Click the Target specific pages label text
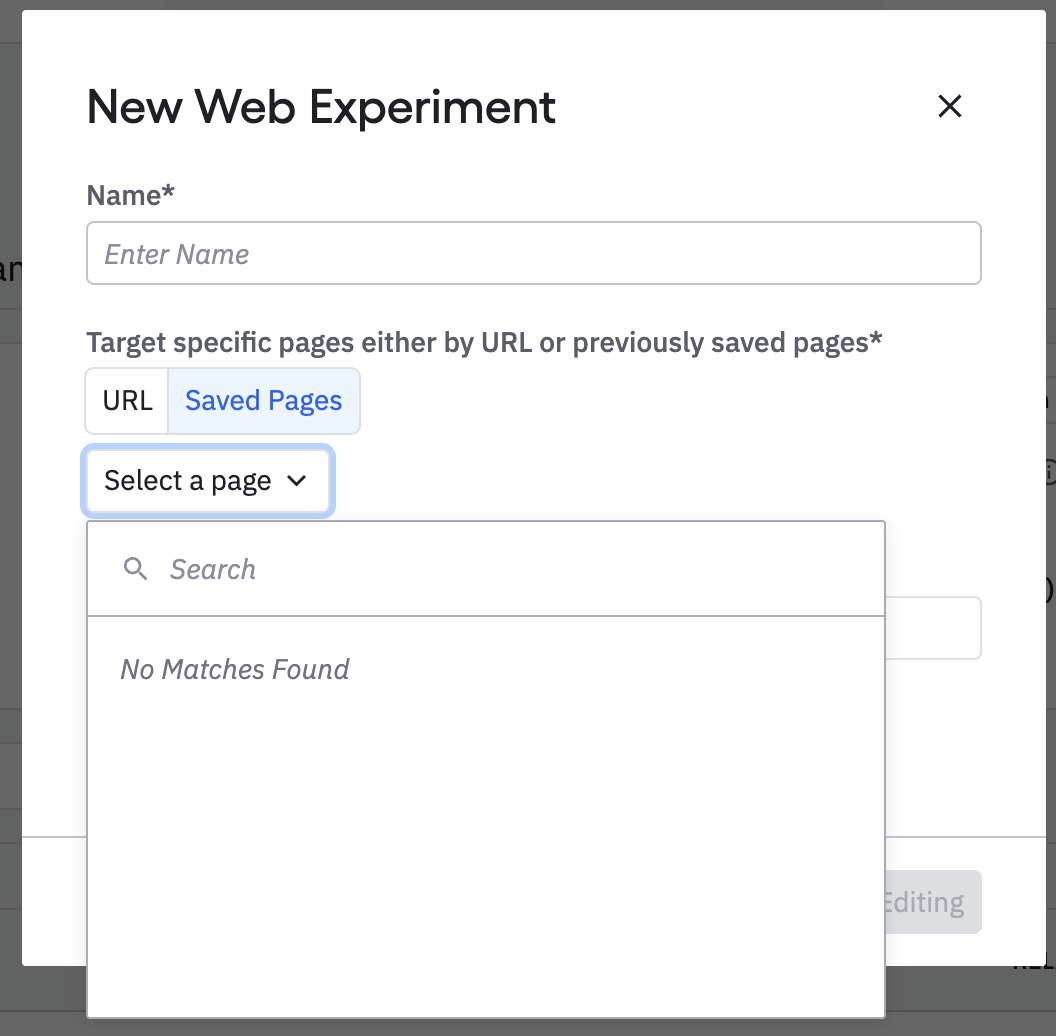 (484, 342)
